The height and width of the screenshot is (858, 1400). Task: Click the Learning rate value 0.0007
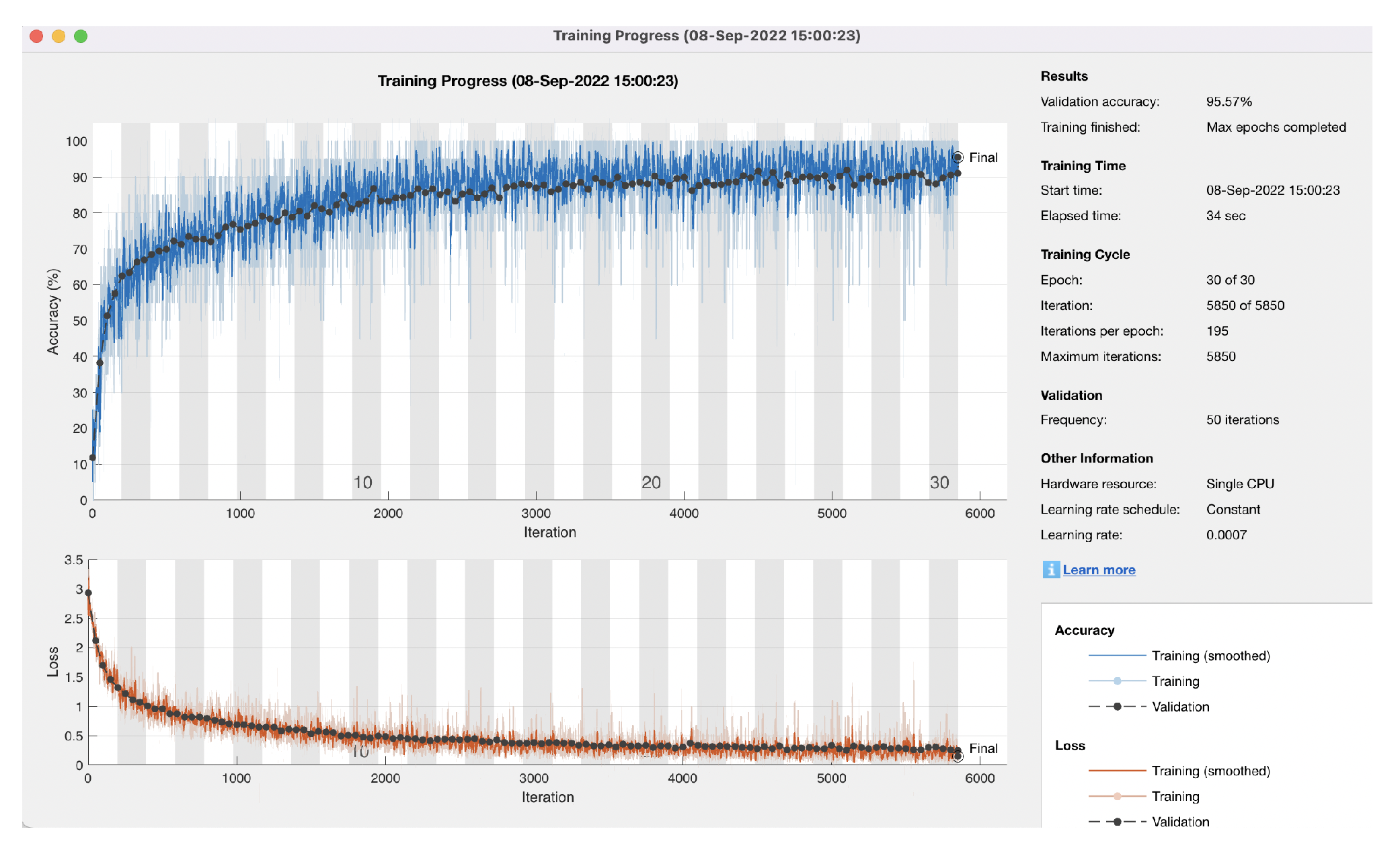tap(1226, 535)
